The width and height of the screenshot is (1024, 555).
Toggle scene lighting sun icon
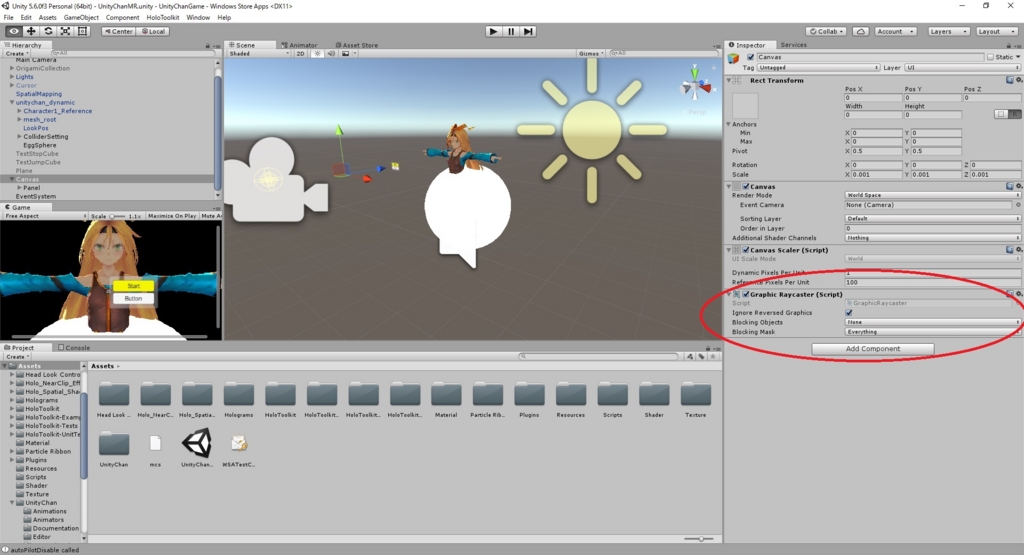point(317,54)
